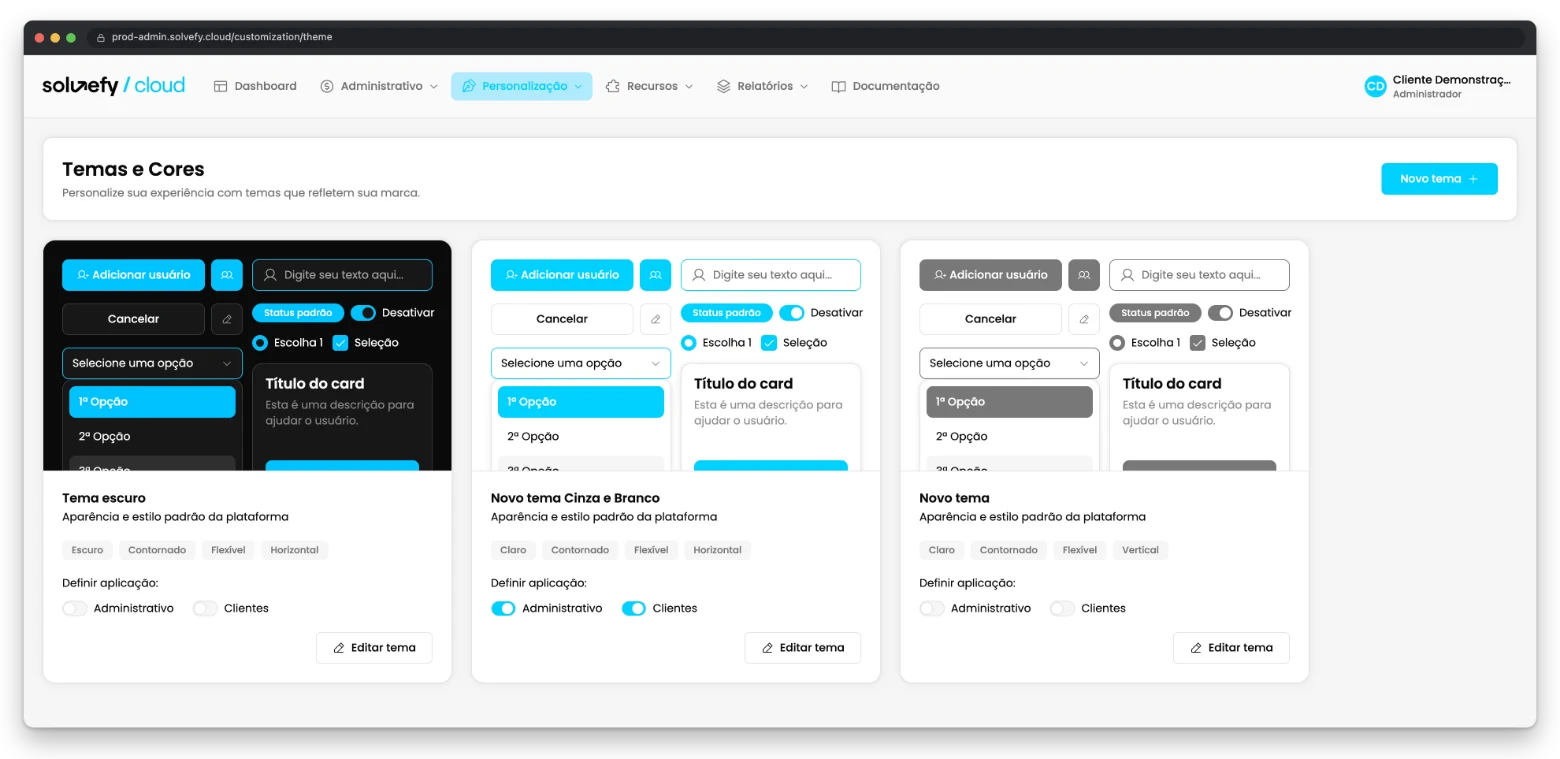Toggle the Seleção checkbox in dark theme preview
Viewport: 1560px width, 759px height.
click(x=341, y=343)
